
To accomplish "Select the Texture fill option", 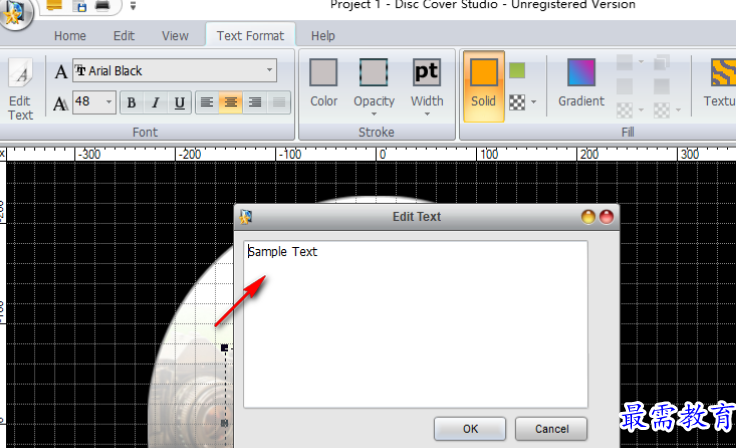I will pyautogui.click(x=720, y=83).
